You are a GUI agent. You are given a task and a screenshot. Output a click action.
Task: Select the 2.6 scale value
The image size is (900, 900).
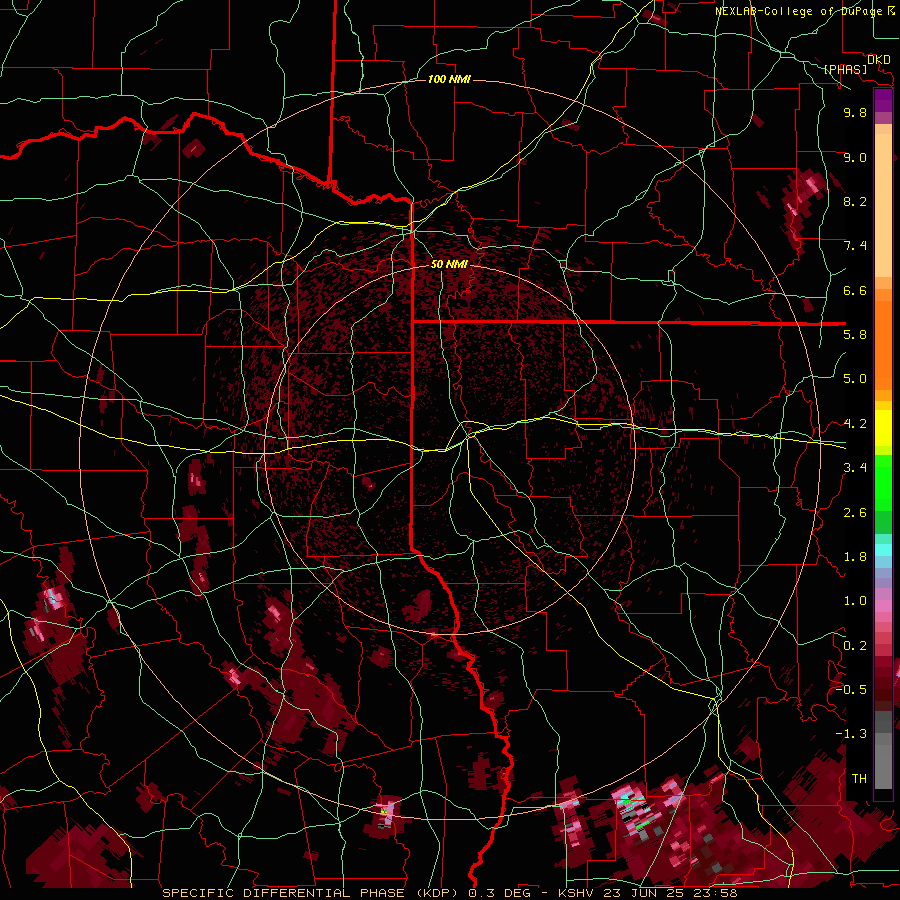tap(855, 513)
